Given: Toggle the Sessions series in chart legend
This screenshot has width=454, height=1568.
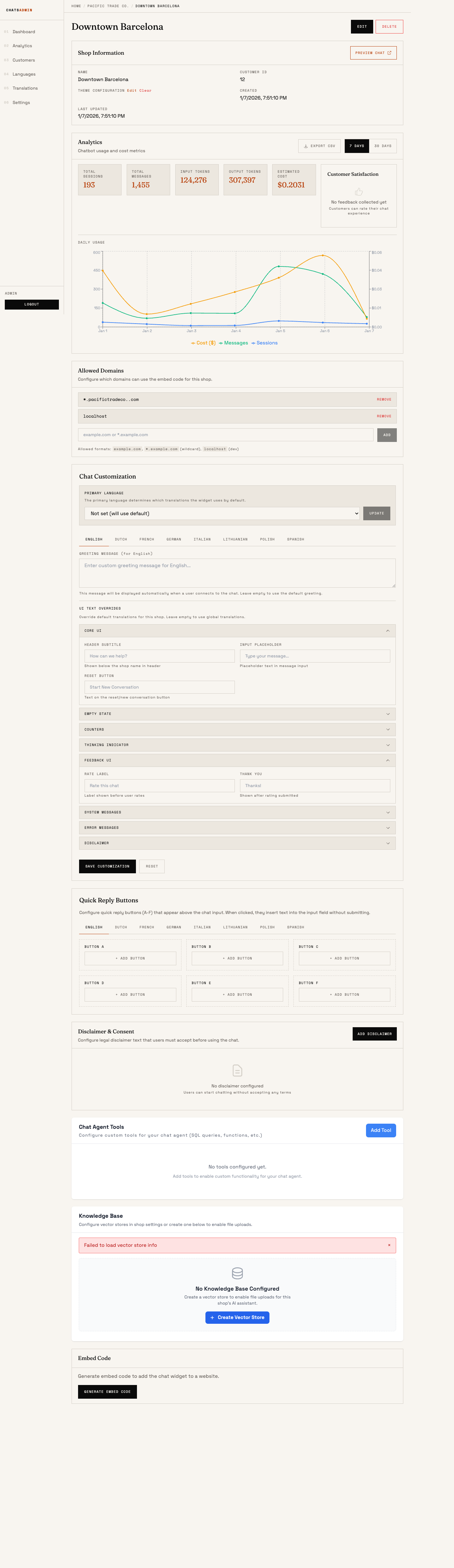Looking at the screenshot, I should (x=264, y=343).
